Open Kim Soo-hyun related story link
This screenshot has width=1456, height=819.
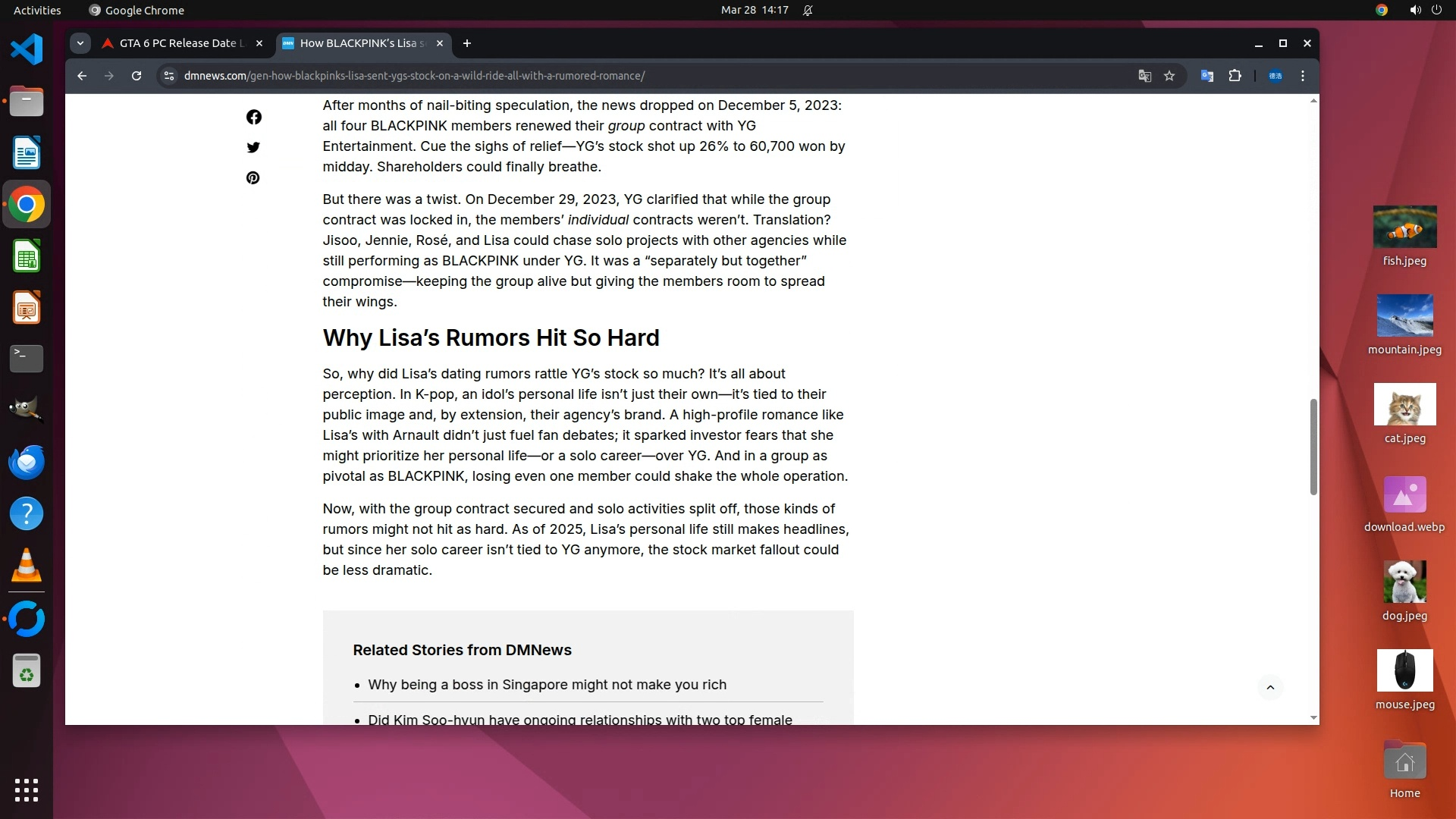(x=579, y=719)
